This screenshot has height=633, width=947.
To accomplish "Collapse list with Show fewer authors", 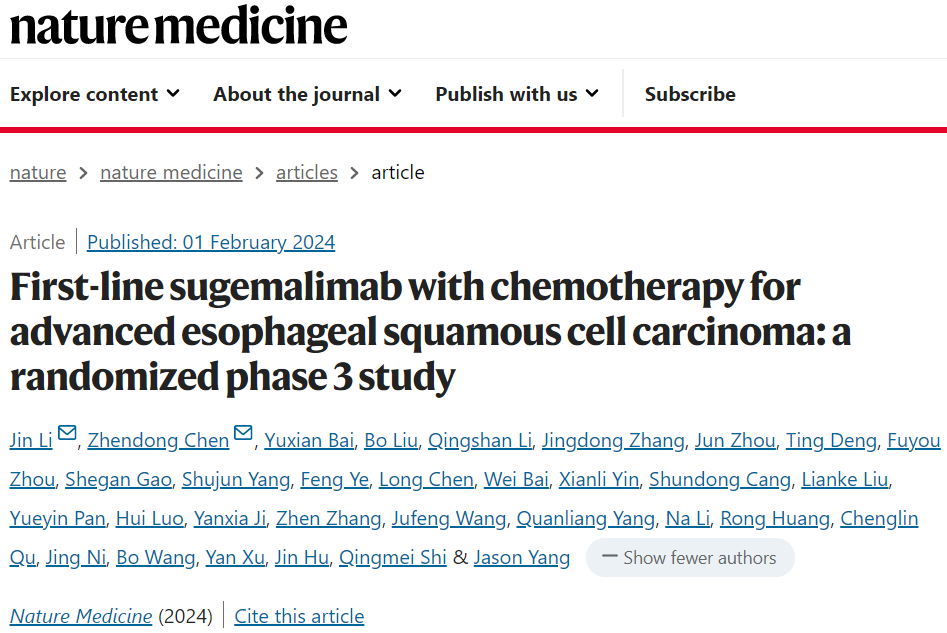I will (690, 557).
